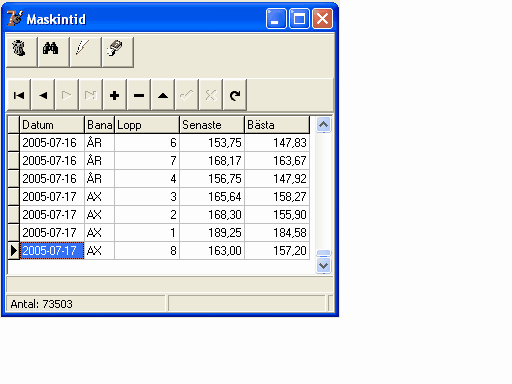The height and width of the screenshot is (384, 512).
Task: Select Lopp cell with value 7
Action: pos(147,161)
